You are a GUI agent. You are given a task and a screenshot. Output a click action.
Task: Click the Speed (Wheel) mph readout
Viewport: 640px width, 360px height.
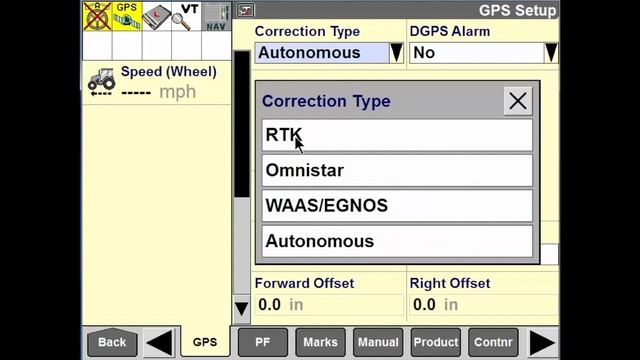[158, 92]
